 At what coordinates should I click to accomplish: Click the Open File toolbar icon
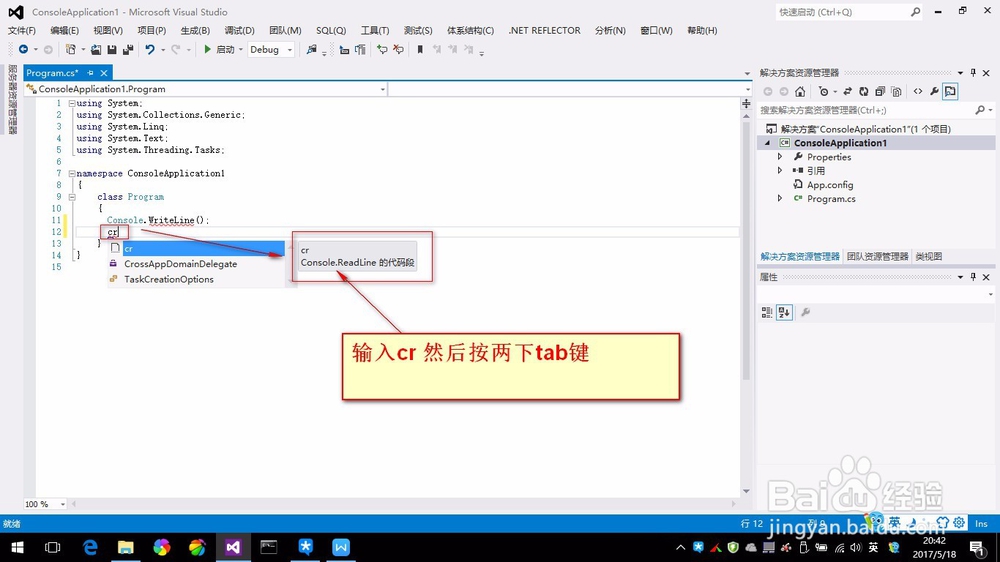tap(96, 49)
